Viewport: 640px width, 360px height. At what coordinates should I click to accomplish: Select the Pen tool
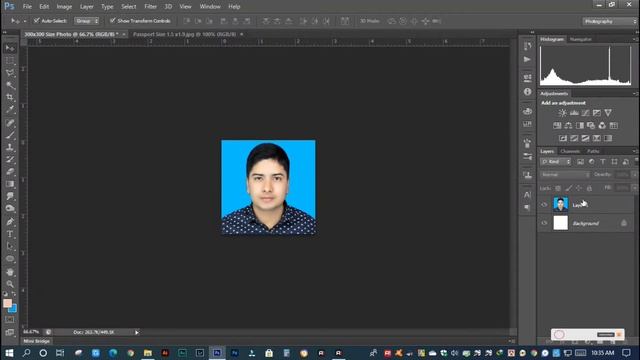click(10, 222)
